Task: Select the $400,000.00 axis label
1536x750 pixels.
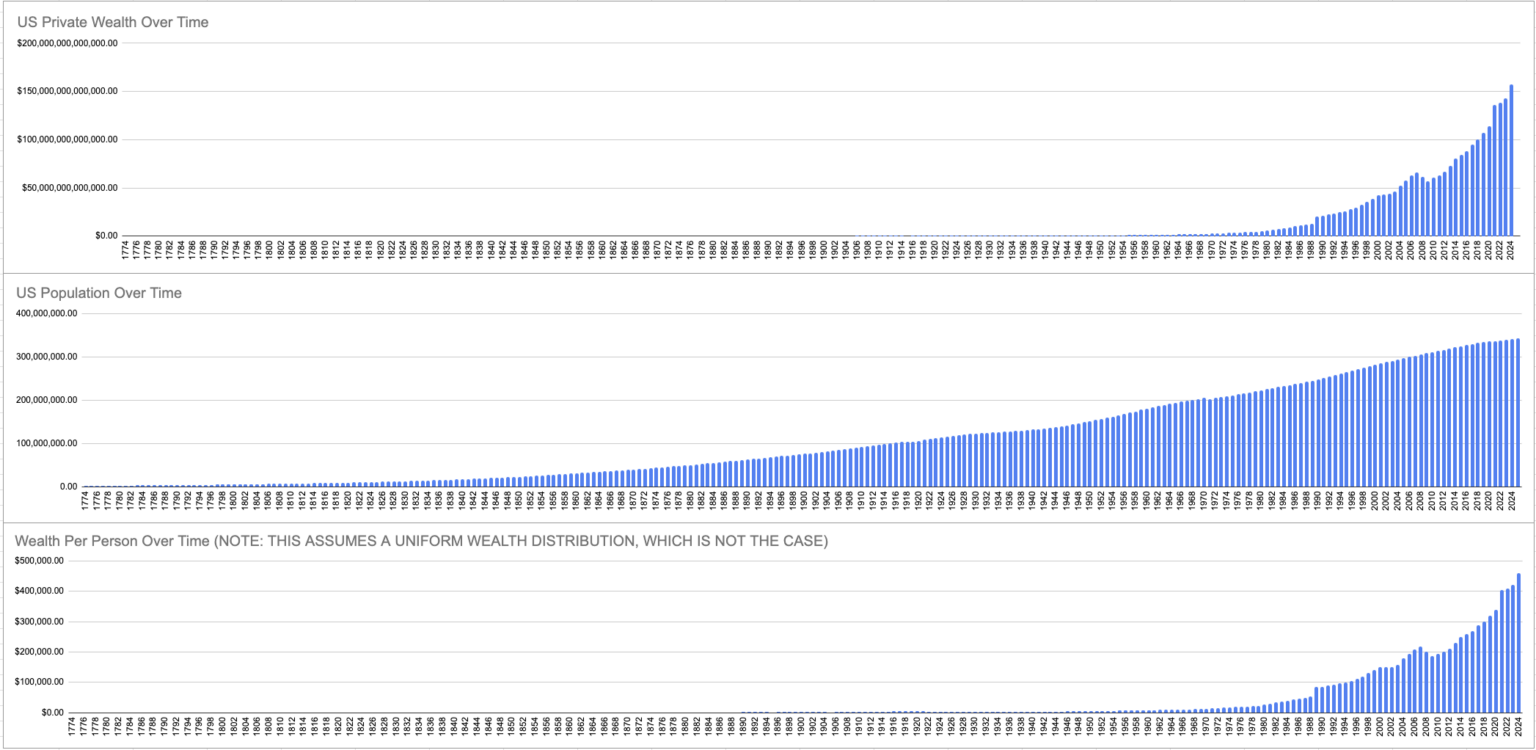Action: (x=40, y=591)
